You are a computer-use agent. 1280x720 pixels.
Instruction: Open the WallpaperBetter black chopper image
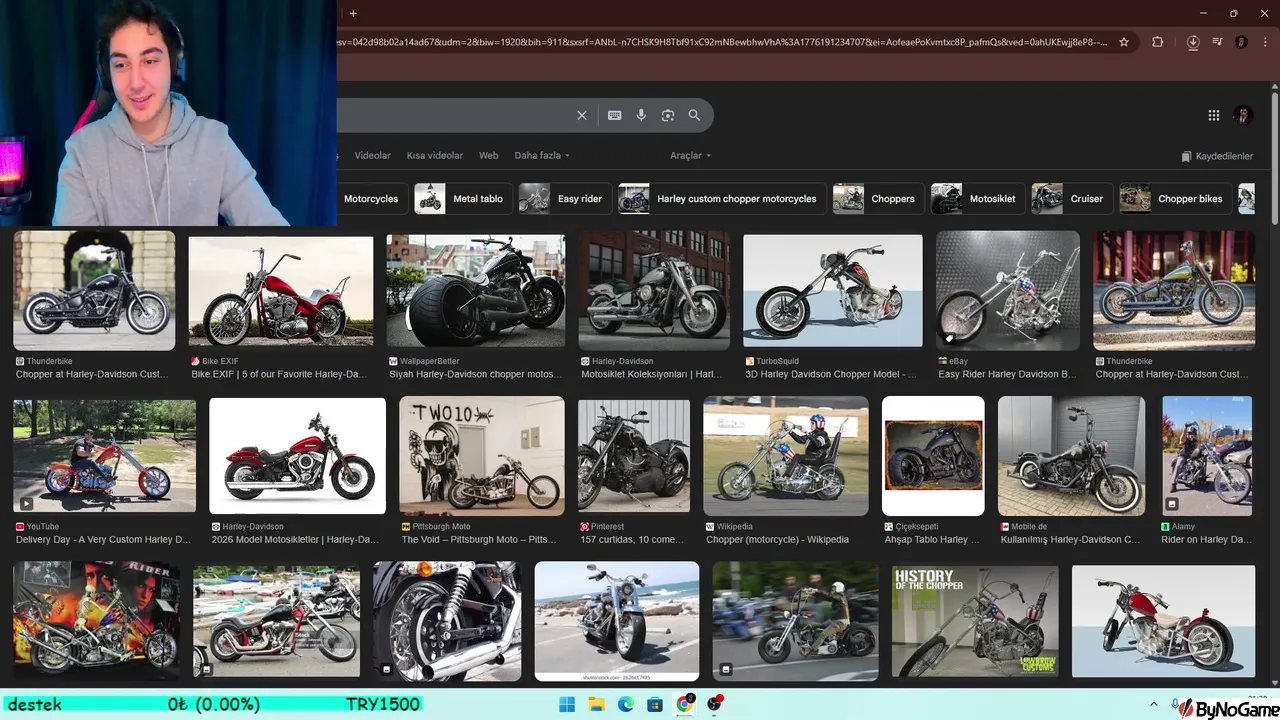click(x=476, y=291)
